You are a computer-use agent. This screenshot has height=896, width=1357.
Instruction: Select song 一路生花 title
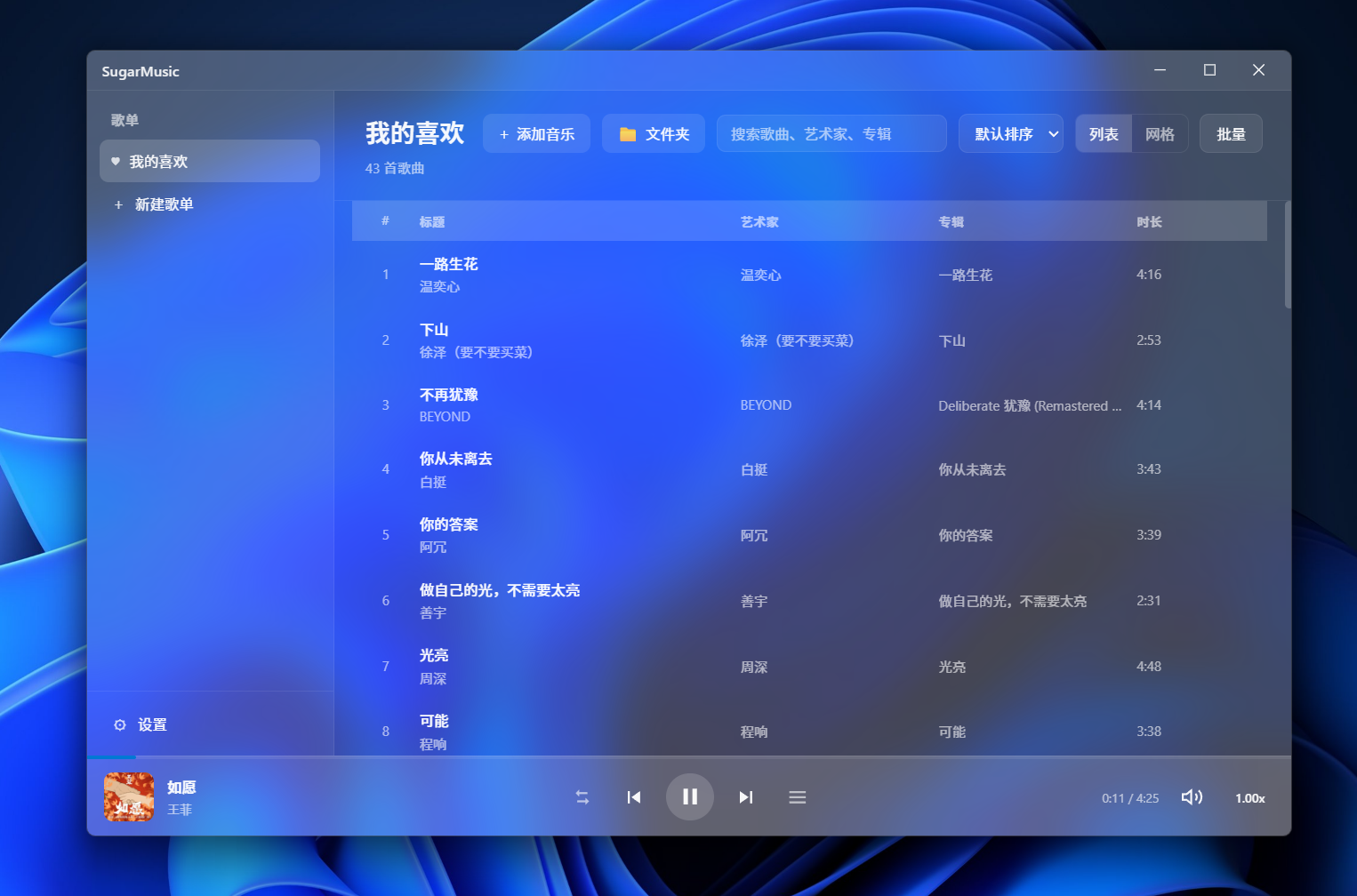tap(449, 264)
